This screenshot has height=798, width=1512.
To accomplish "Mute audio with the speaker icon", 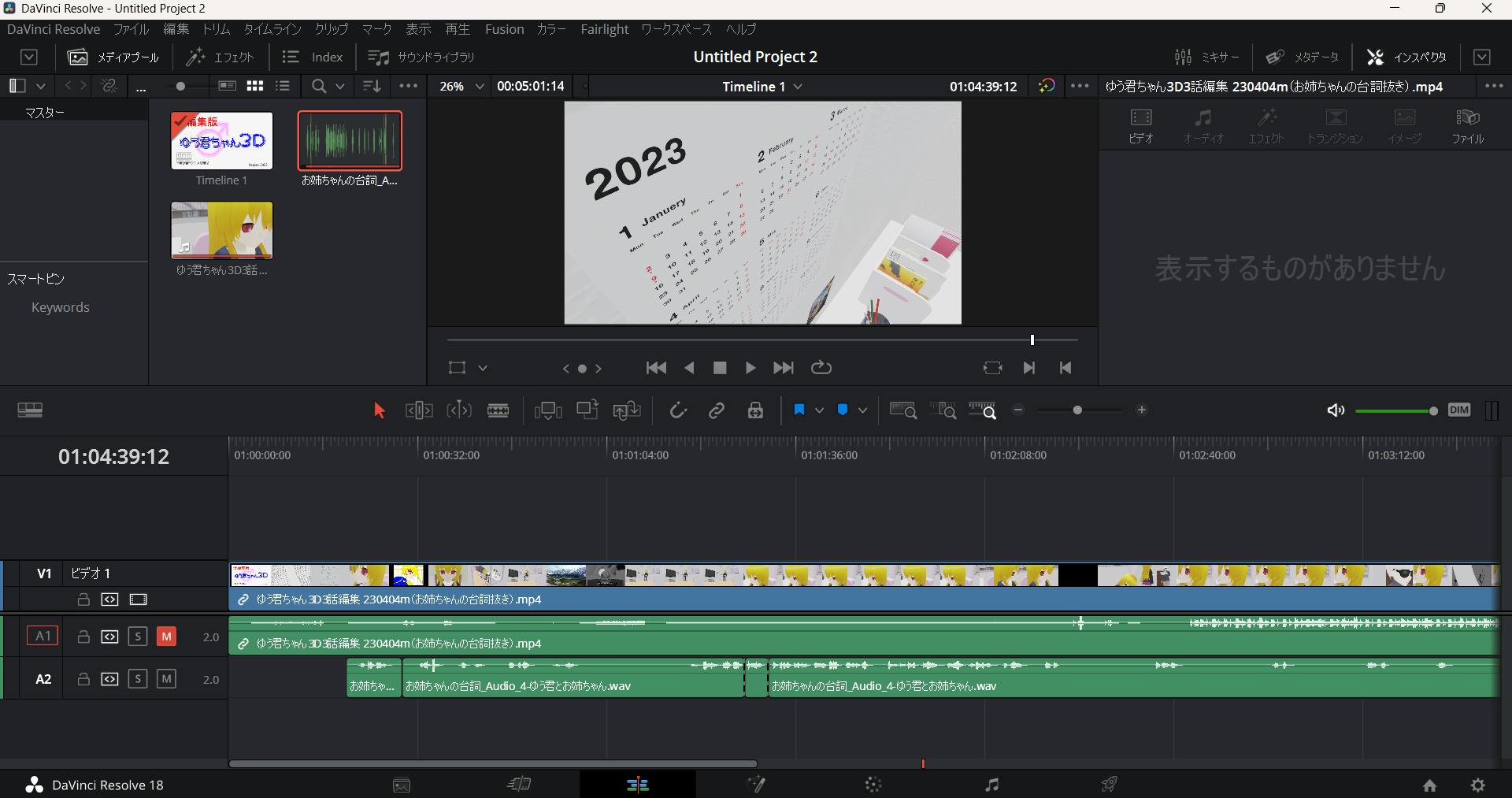I will (1336, 410).
